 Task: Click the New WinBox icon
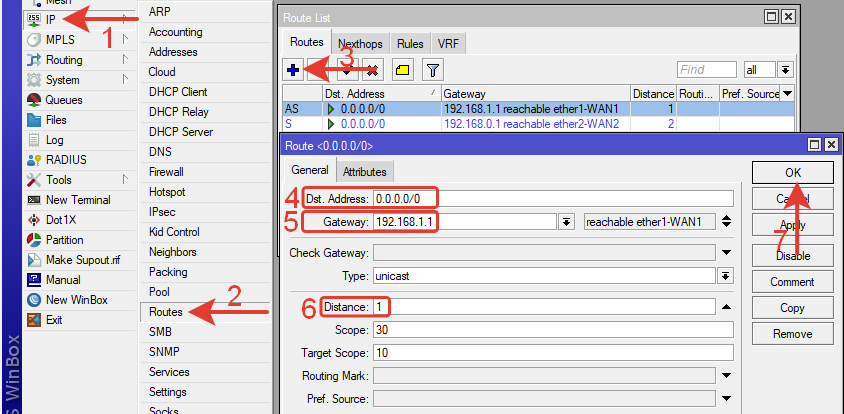pyautogui.click(x=33, y=300)
